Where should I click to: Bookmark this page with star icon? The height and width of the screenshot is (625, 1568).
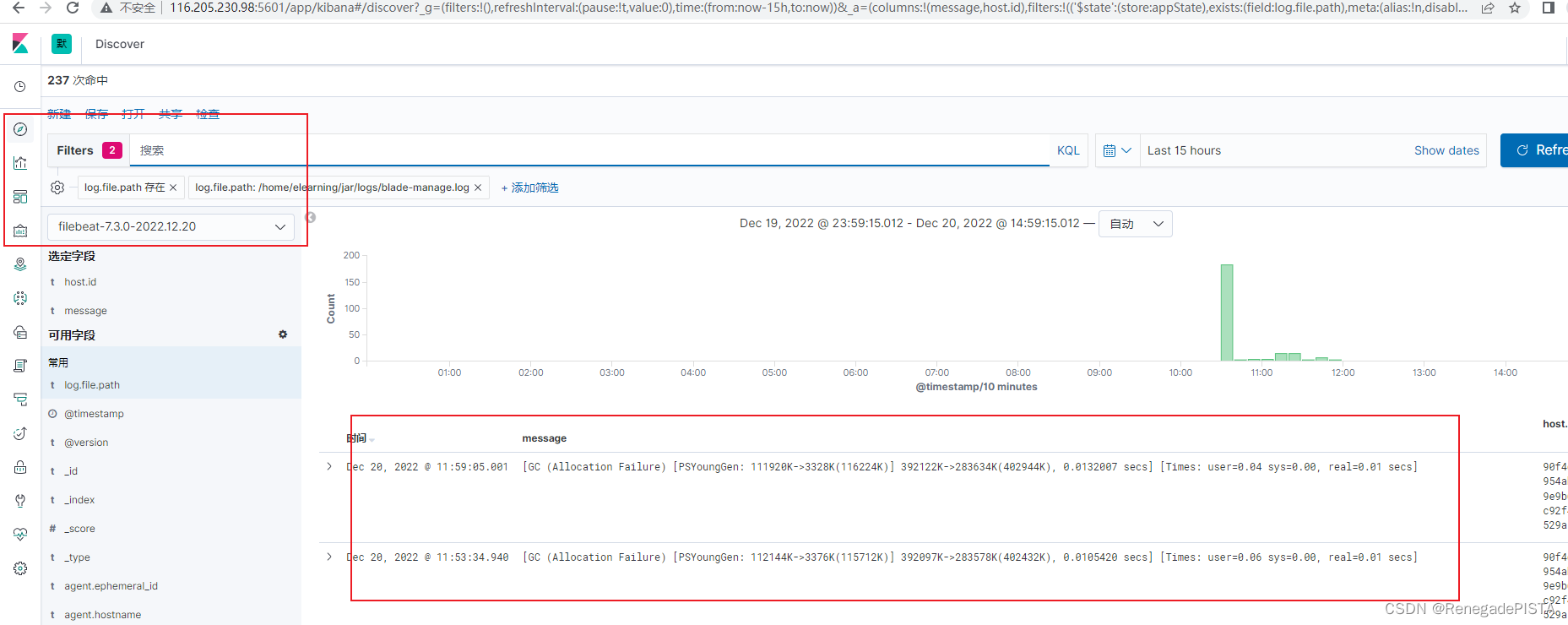pyautogui.click(x=1515, y=8)
